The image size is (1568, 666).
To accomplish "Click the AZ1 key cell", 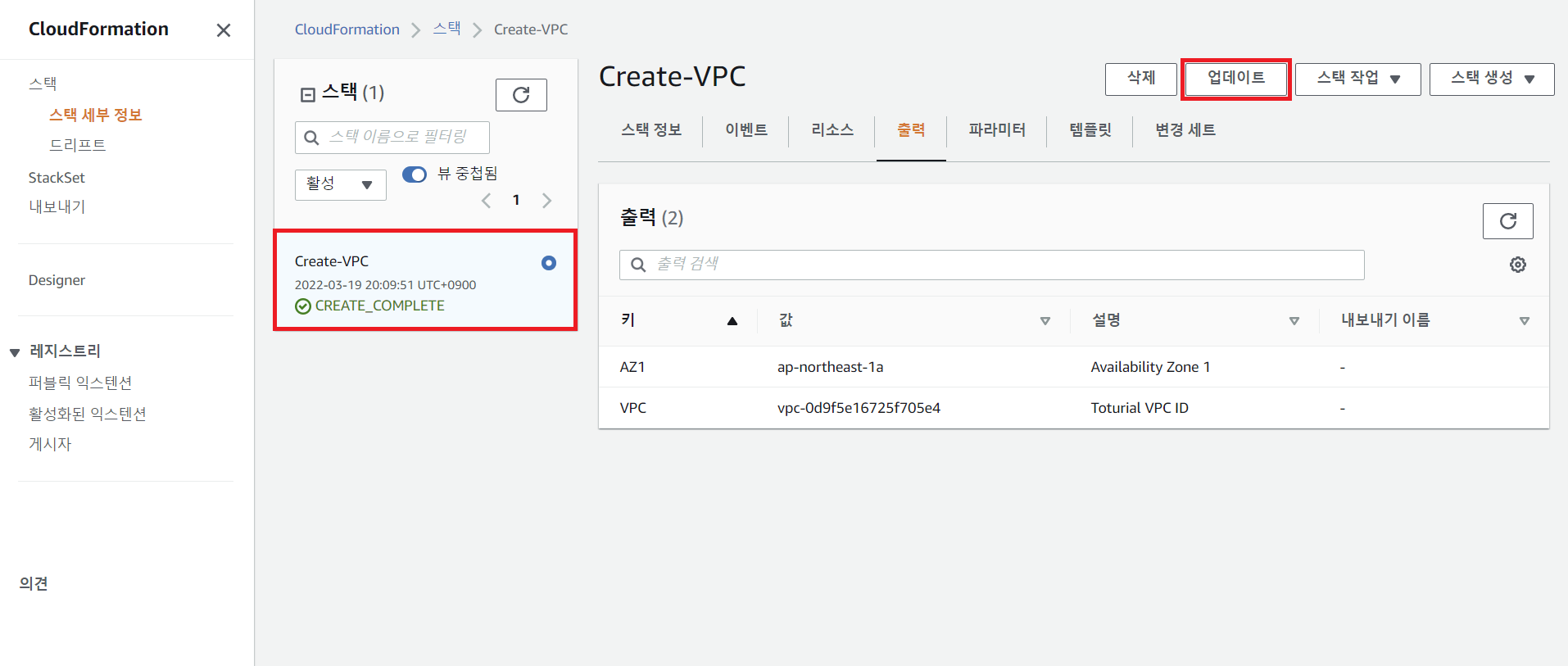I will tap(632, 367).
